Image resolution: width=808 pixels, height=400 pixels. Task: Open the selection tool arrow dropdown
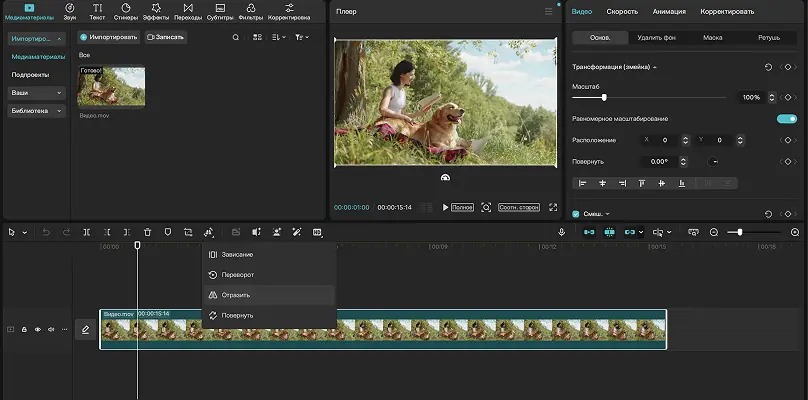[25, 233]
